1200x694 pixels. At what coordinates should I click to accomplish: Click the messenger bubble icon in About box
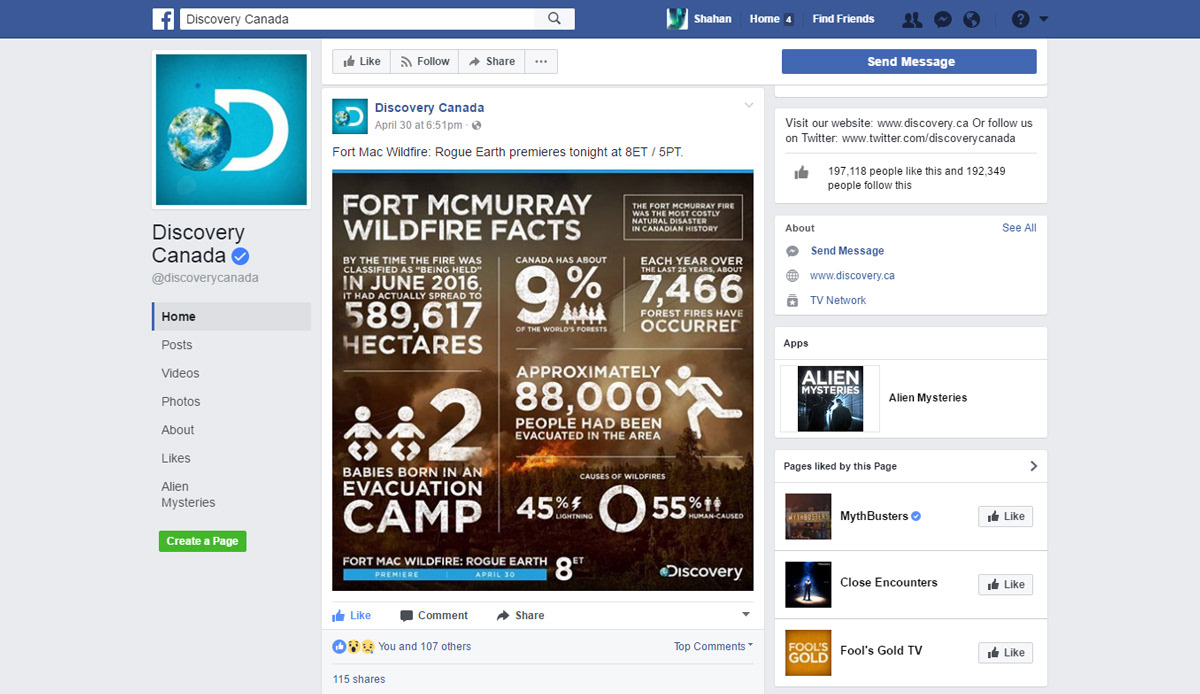(x=792, y=251)
